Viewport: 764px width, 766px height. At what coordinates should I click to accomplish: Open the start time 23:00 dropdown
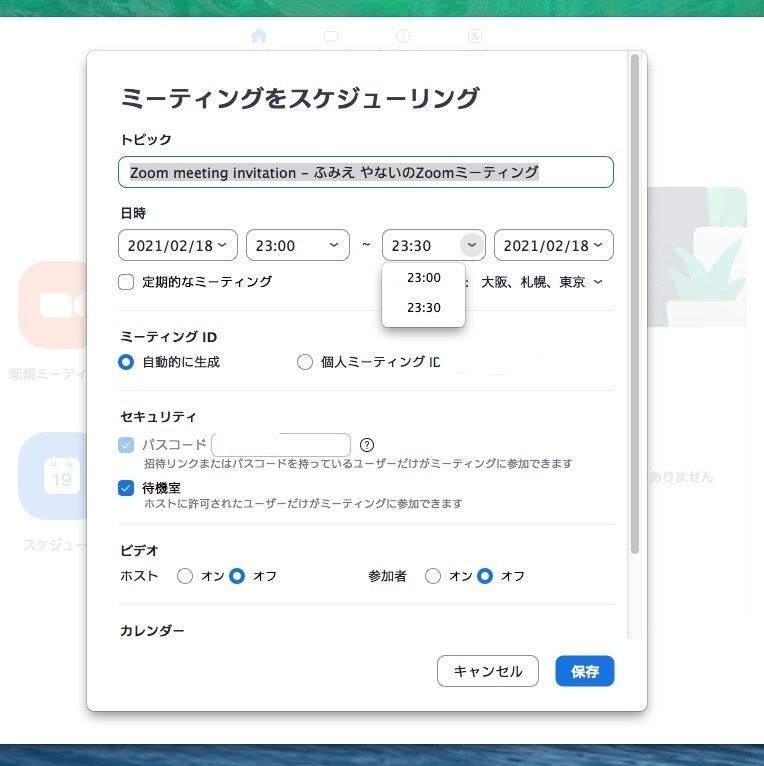[298, 245]
